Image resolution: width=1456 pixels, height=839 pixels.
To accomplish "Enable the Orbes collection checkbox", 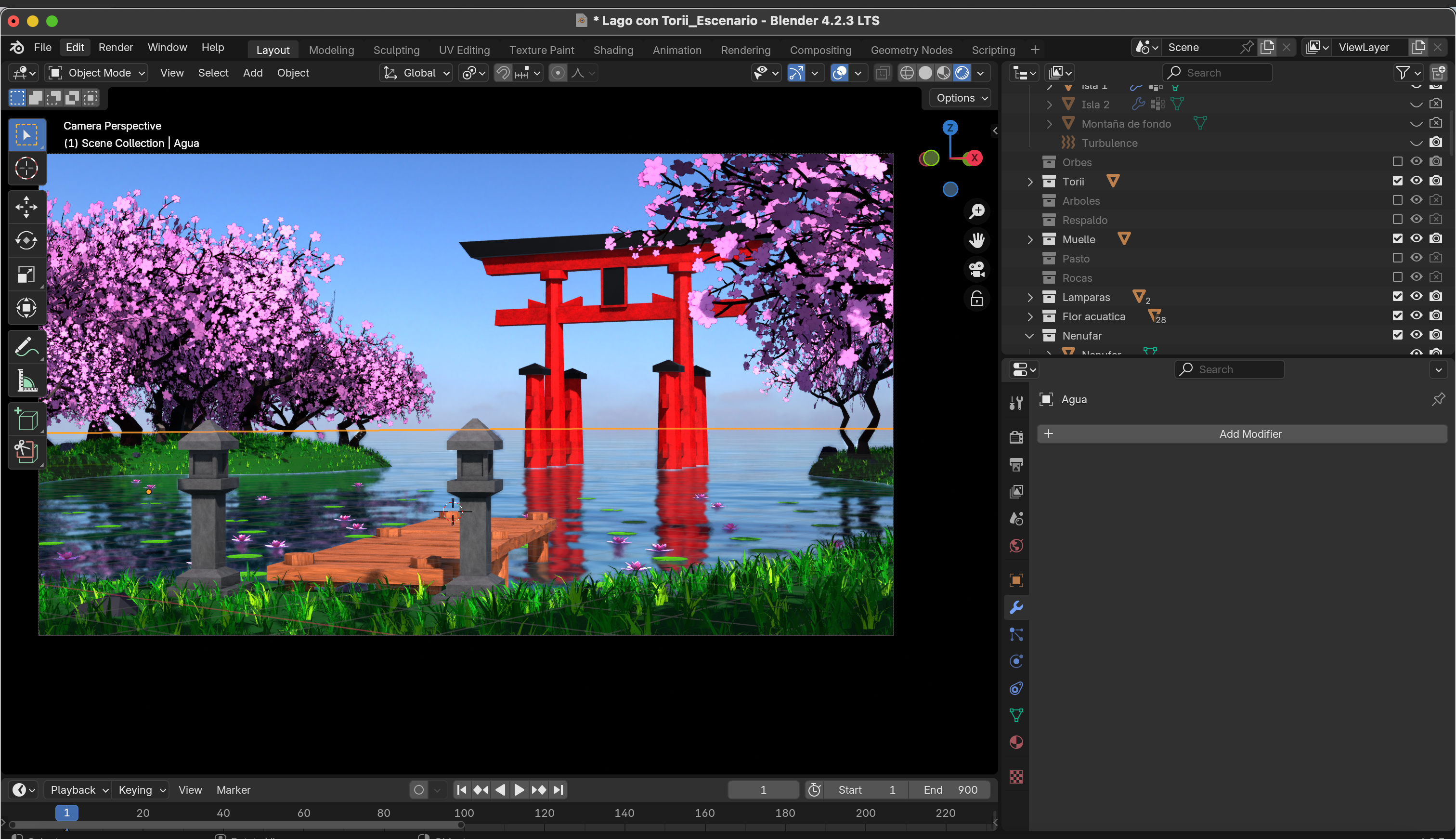I will (1397, 162).
